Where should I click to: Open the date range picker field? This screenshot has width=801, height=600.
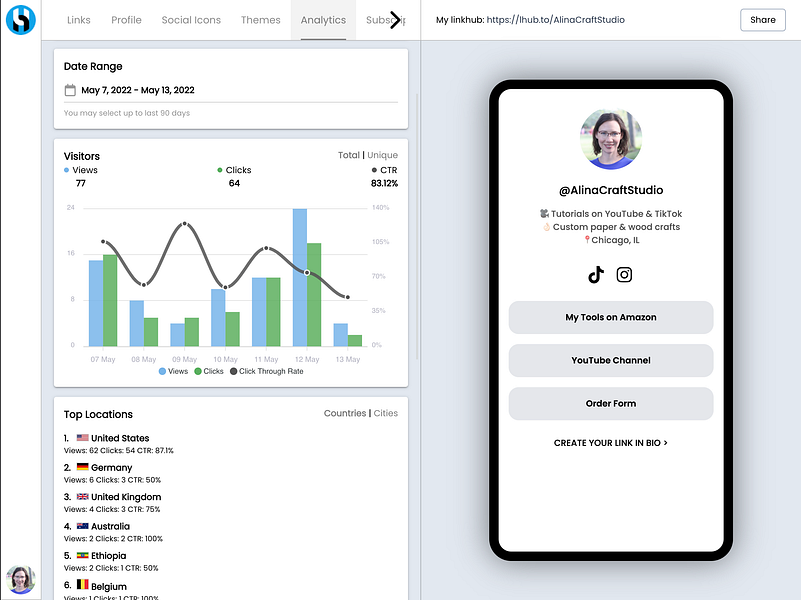point(231,90)
